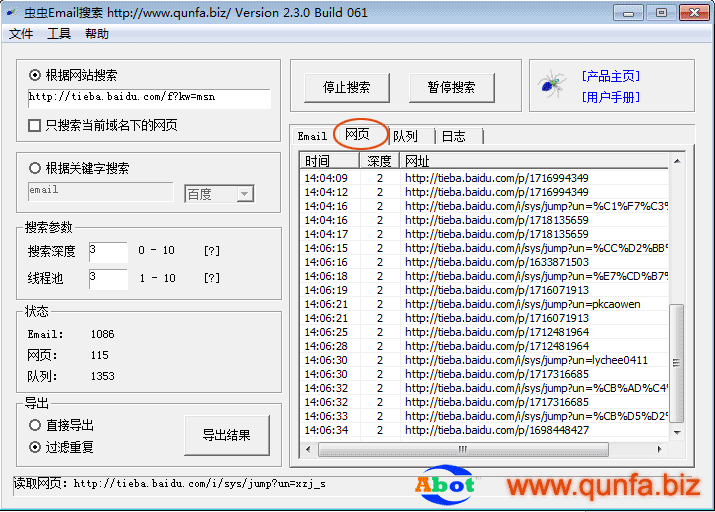Click the 线程池 value field
The image size is (715, 512).
coord(108,278)
